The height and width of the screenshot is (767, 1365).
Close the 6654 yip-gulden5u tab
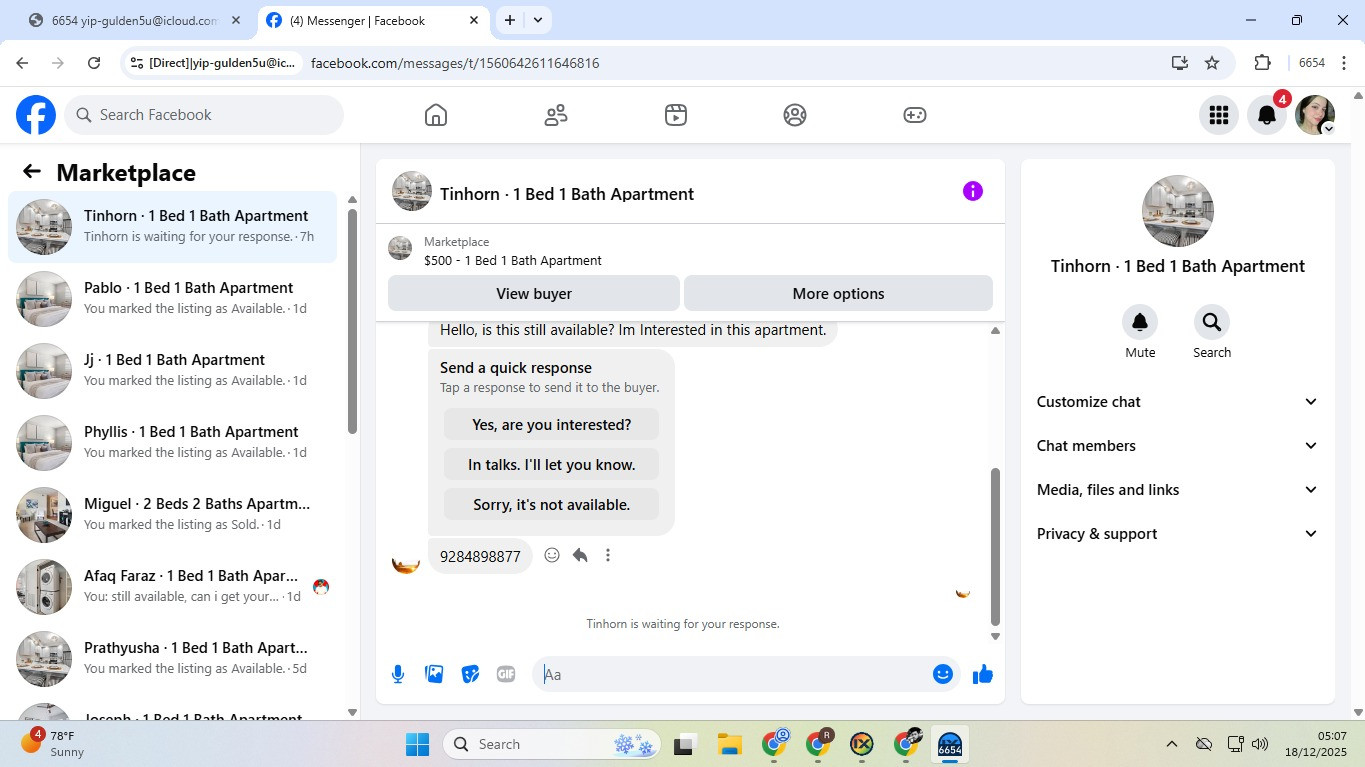[x=235, y=20]
